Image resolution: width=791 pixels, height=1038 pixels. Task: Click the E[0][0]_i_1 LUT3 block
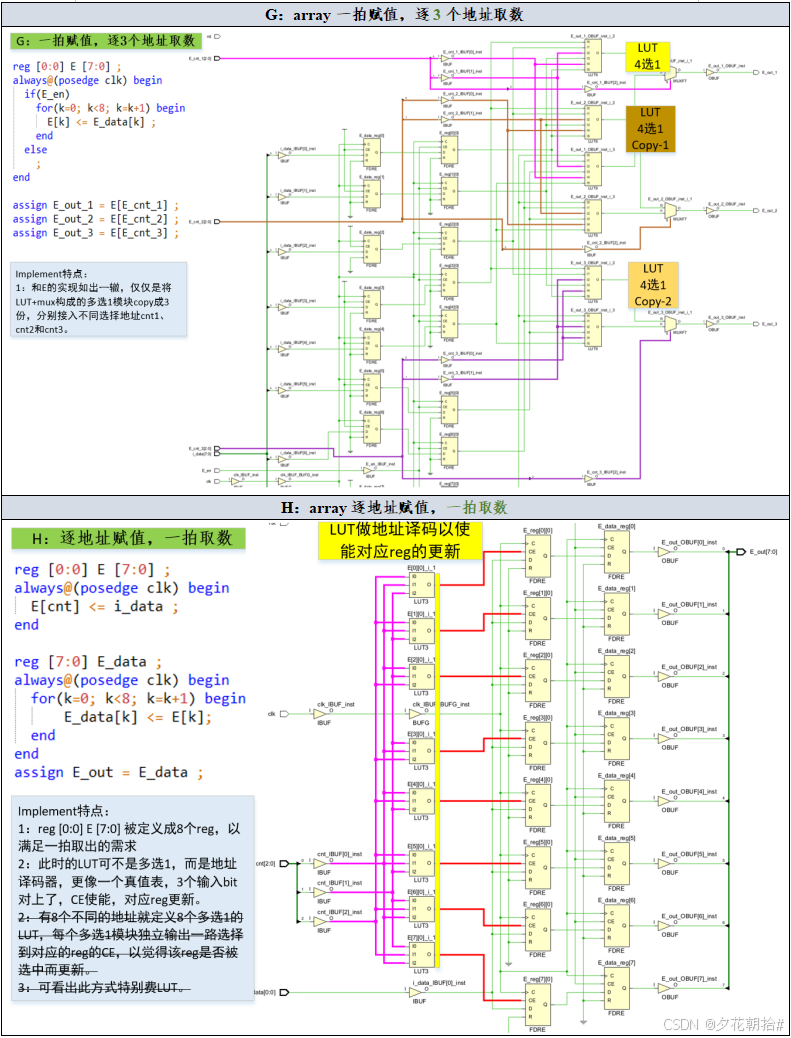tap(422, 585)
